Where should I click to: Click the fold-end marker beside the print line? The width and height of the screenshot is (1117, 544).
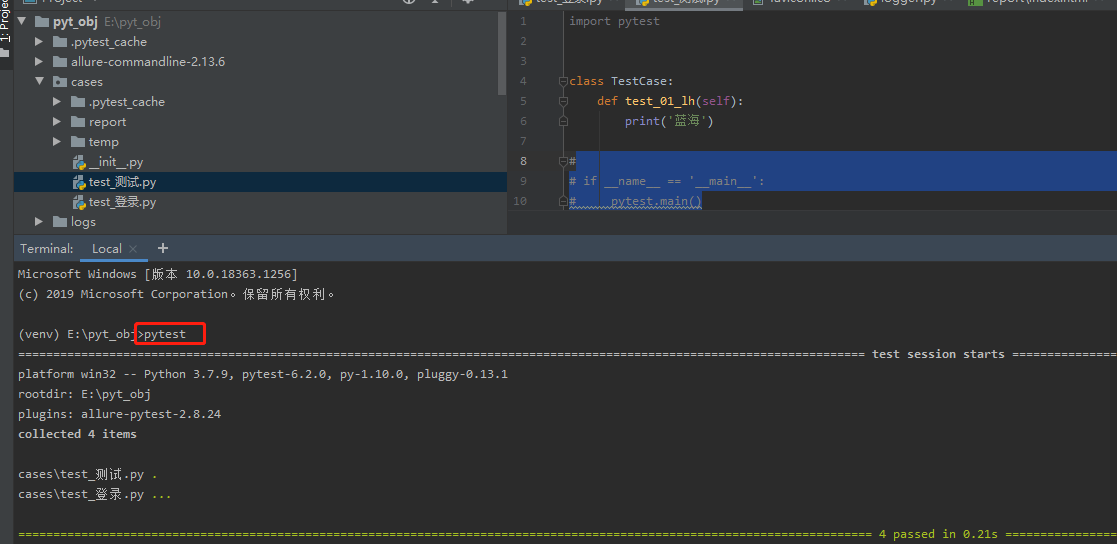tap(563, 121)
